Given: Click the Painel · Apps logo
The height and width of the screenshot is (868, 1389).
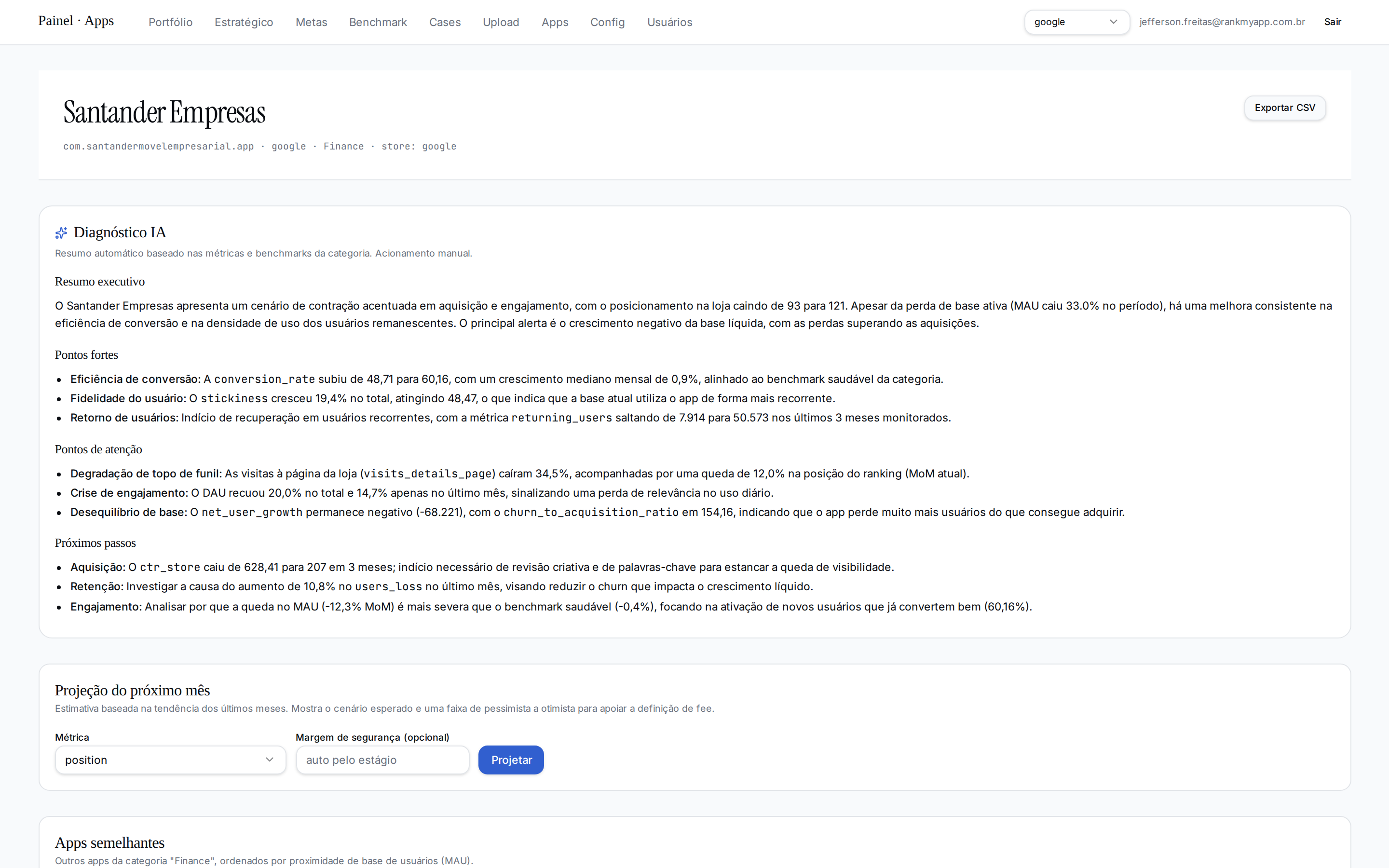Looking at the screenshot, I should point(76,21).
